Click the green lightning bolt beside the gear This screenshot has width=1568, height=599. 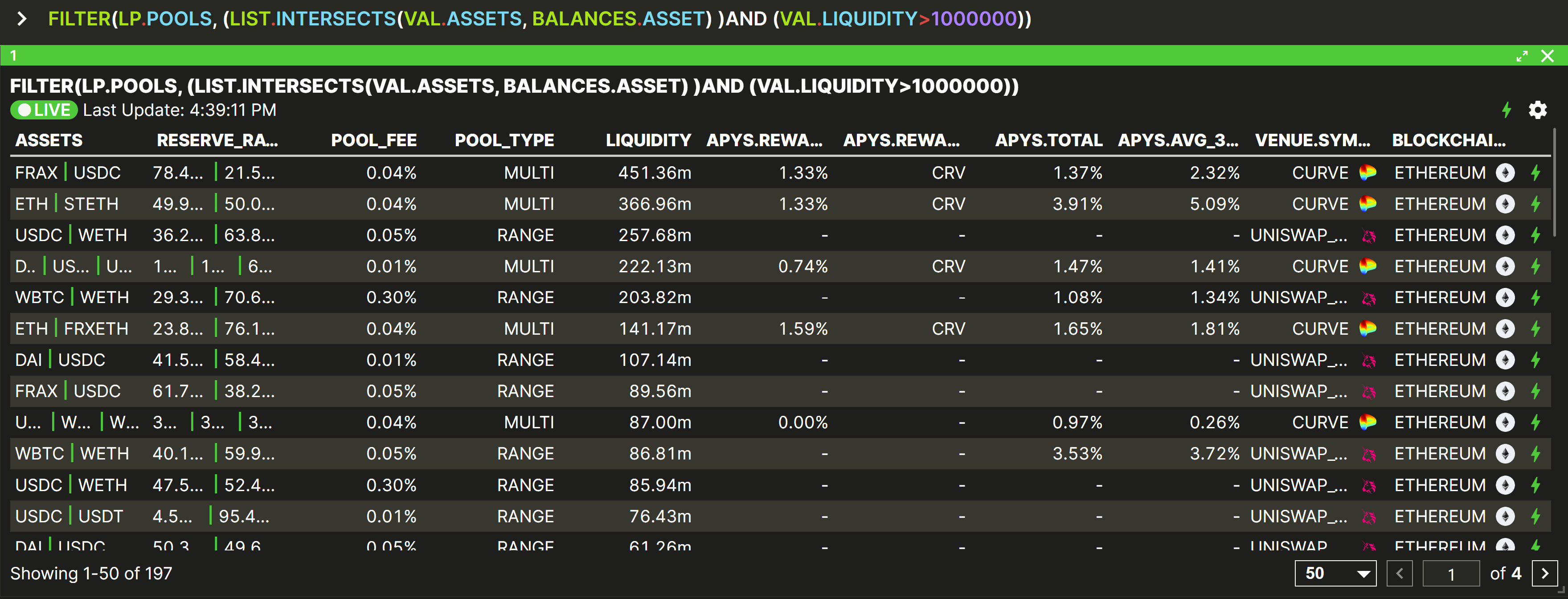(x=1507, y=110)
